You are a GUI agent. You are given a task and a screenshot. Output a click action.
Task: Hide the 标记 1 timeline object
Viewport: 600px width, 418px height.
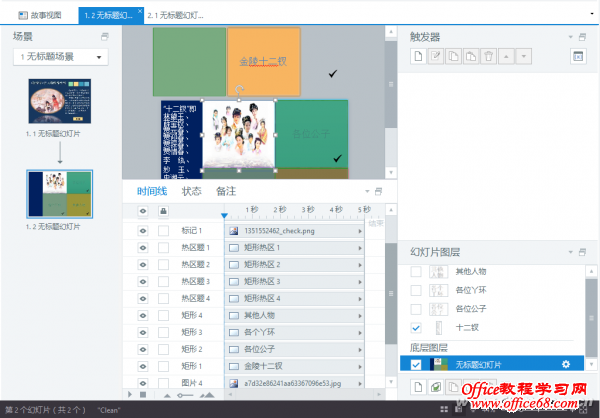pos(142,230)
